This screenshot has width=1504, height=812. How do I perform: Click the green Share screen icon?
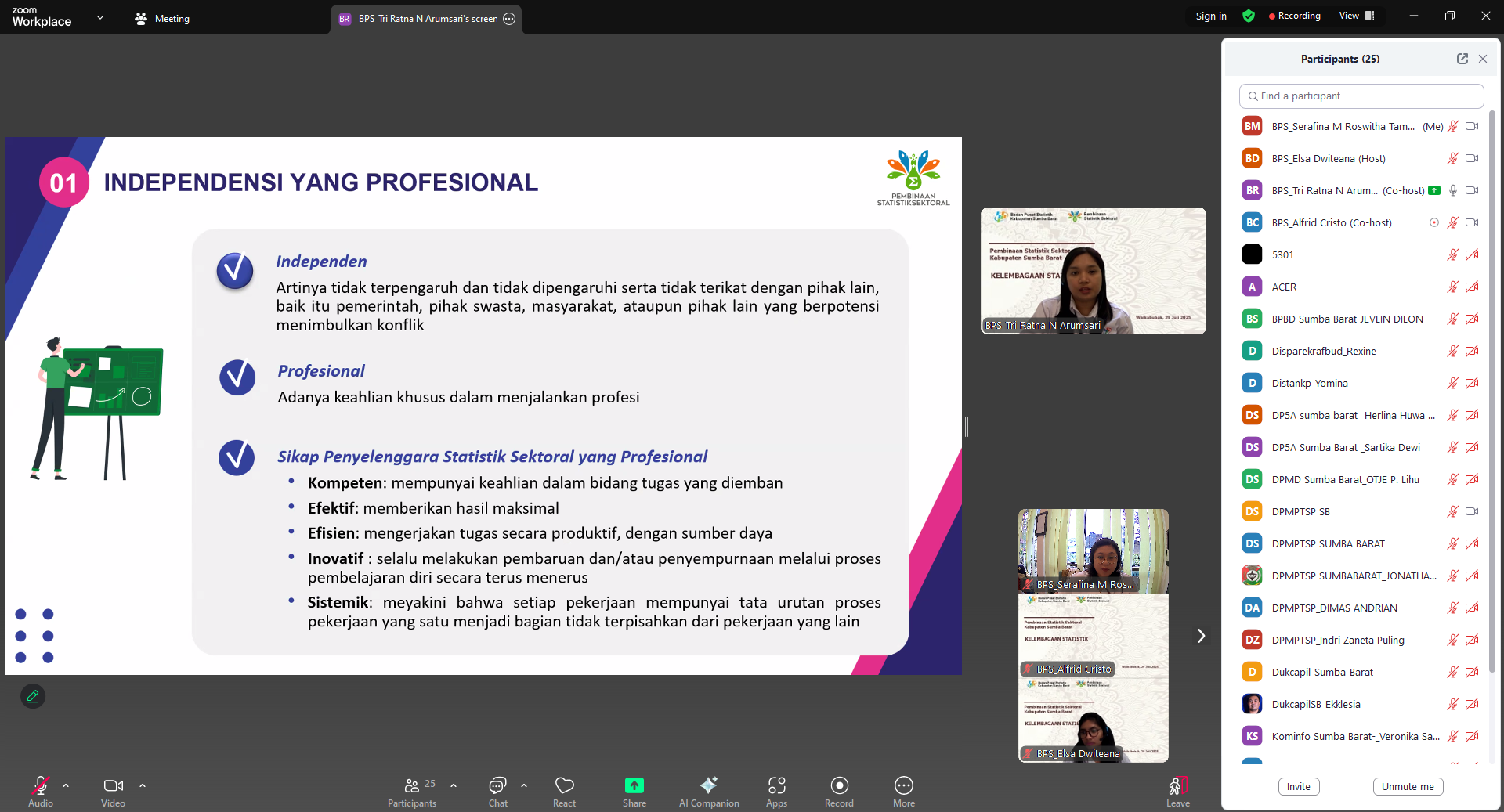pyautogui.click(x=634, y=786)
